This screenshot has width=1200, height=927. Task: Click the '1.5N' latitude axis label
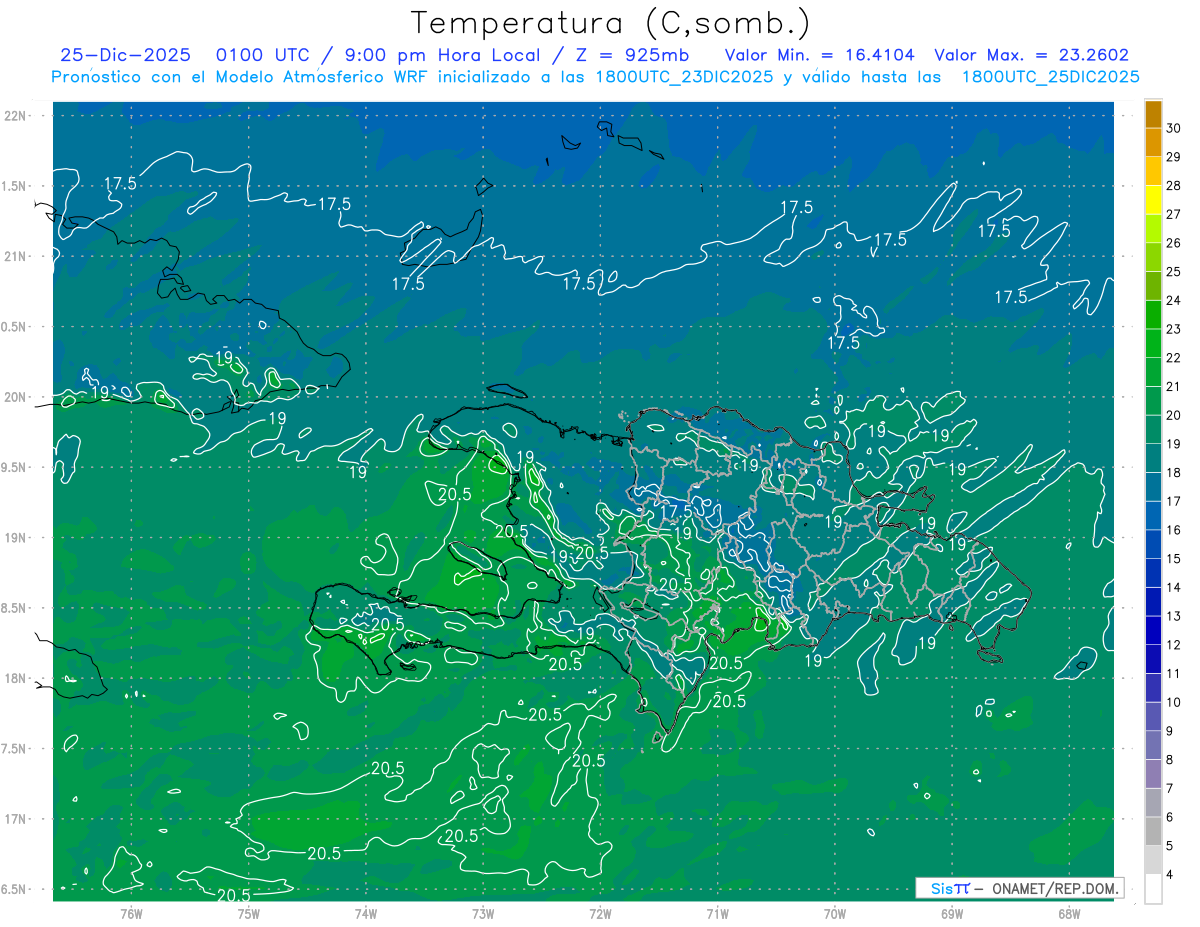(14, 186)
